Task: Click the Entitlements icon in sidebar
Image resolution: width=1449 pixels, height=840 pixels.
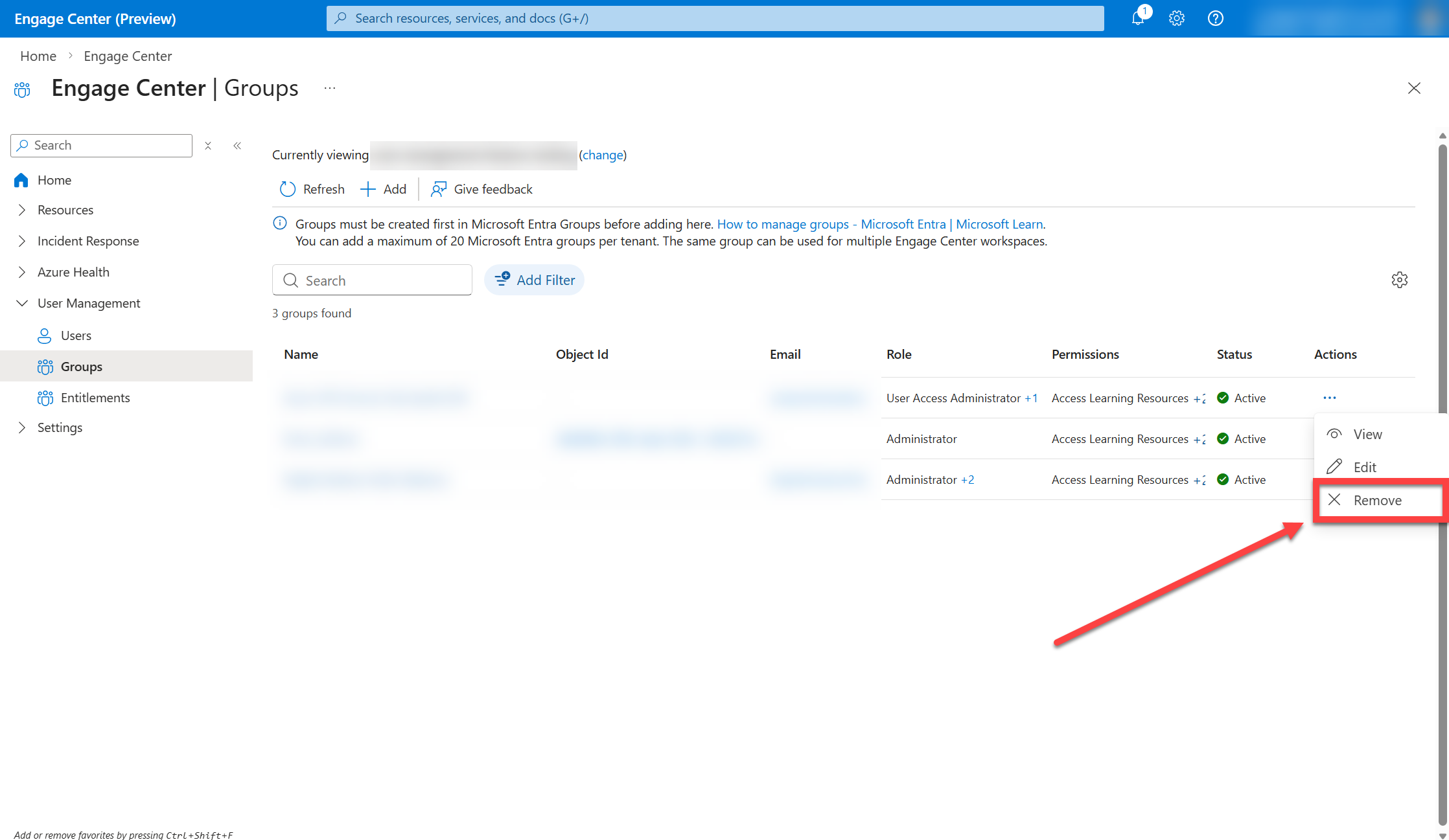Action: point(45,398)
